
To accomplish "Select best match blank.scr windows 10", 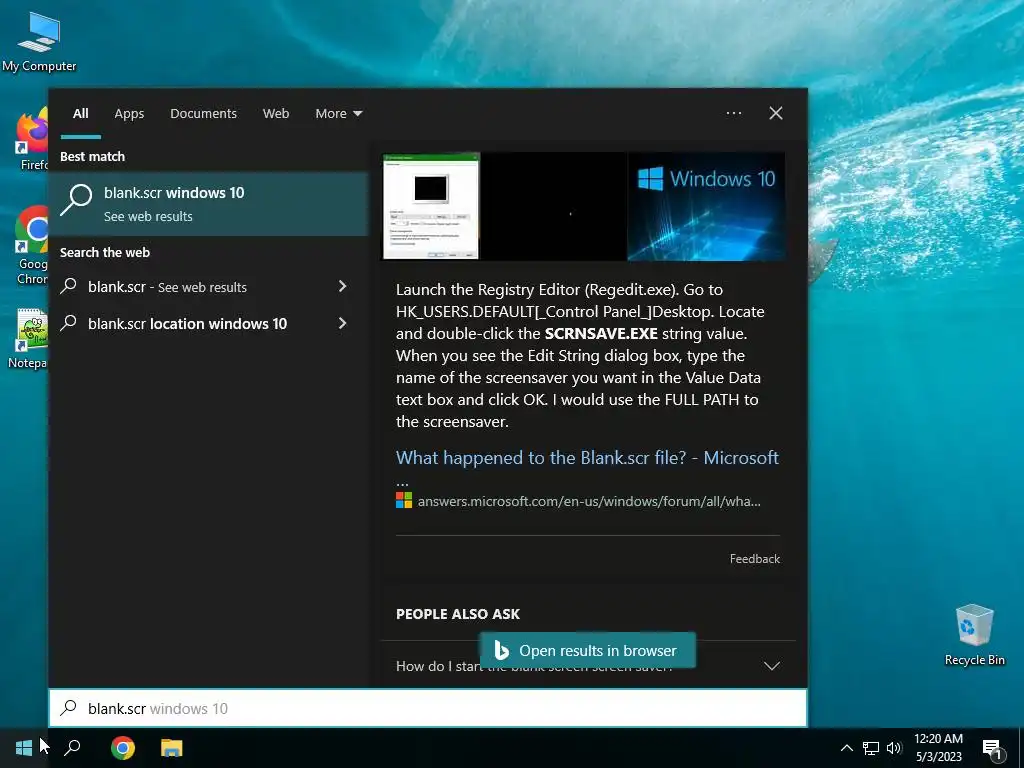I will point(208,204).
